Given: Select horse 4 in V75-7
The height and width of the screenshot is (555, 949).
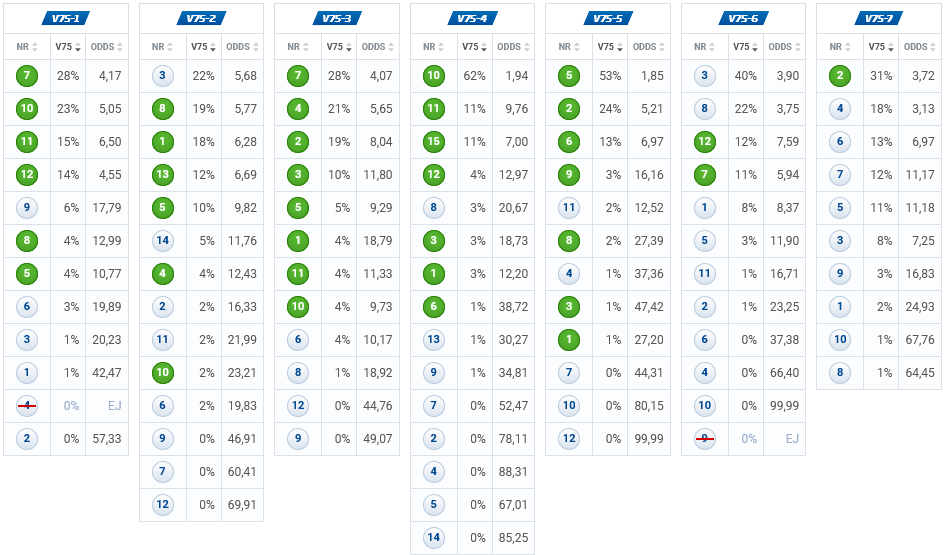Looking at the screenshot, I should click(x=841, y=109).
